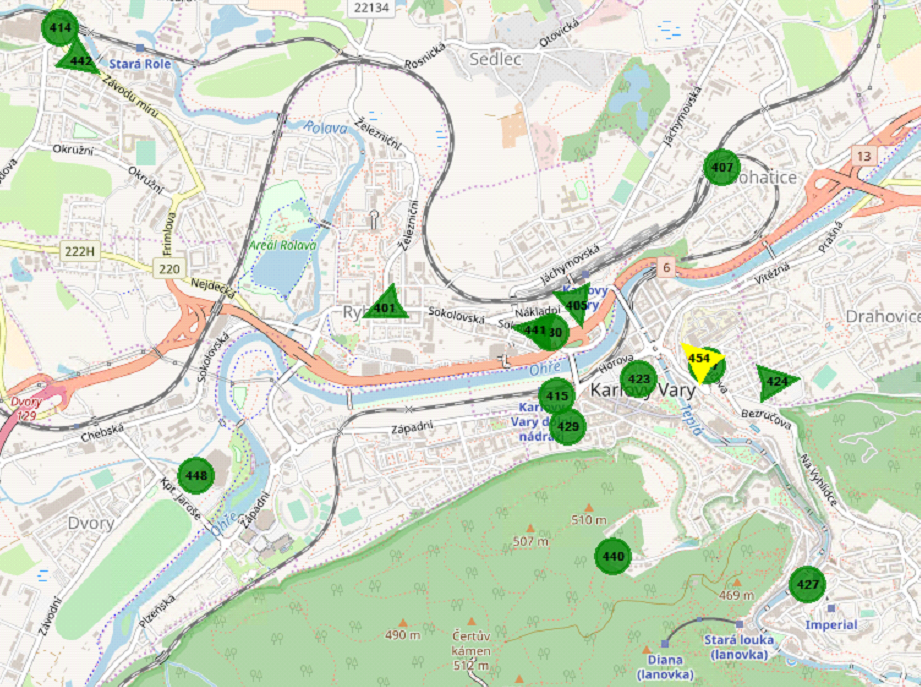Image resolution: width=921 pixels, height=687 pixels.
Task: Select marker 448 near Dvory
Action: (195, 475)
